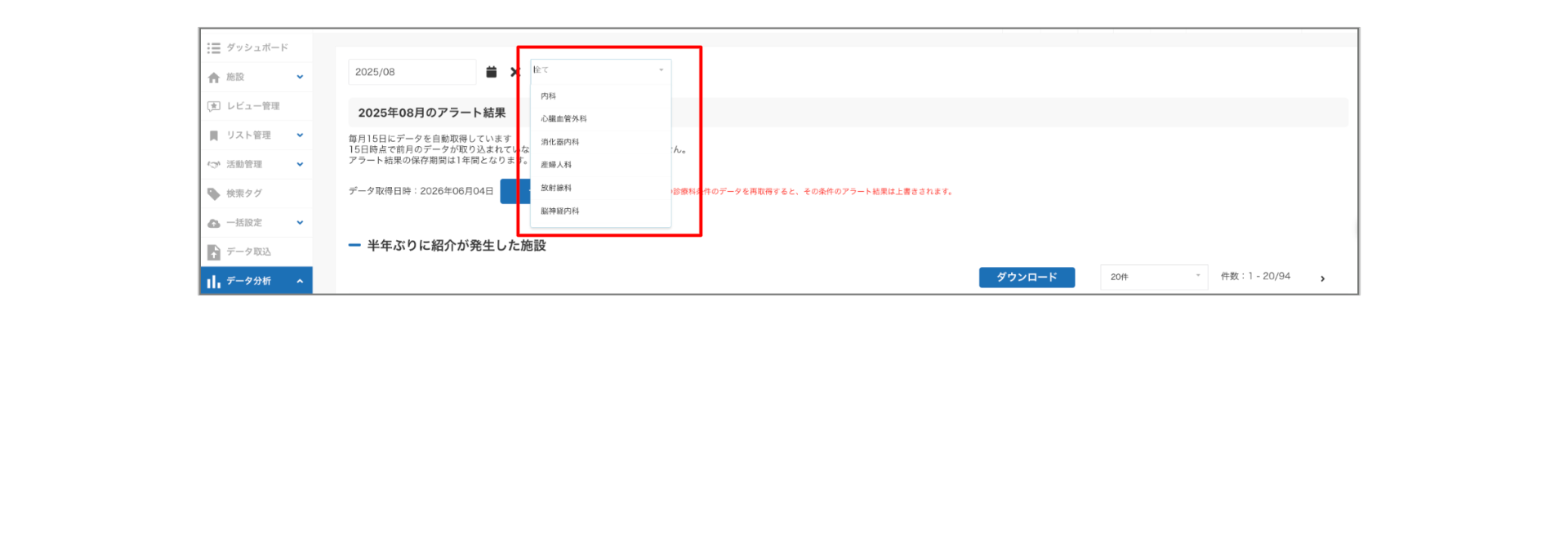Open the 20件 page size dropdown
1568x560 pixels.
click(1154, 277)
